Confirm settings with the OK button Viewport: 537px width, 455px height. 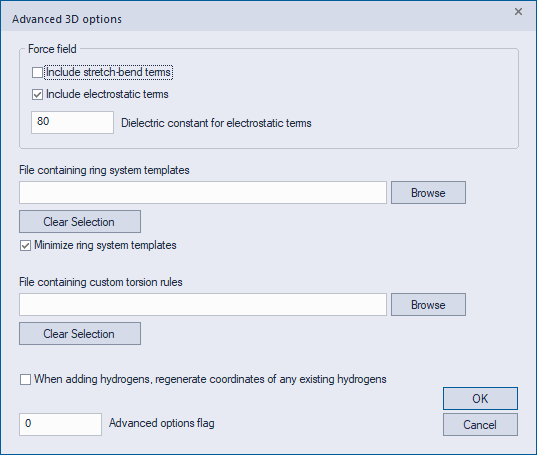pos(480,399)
